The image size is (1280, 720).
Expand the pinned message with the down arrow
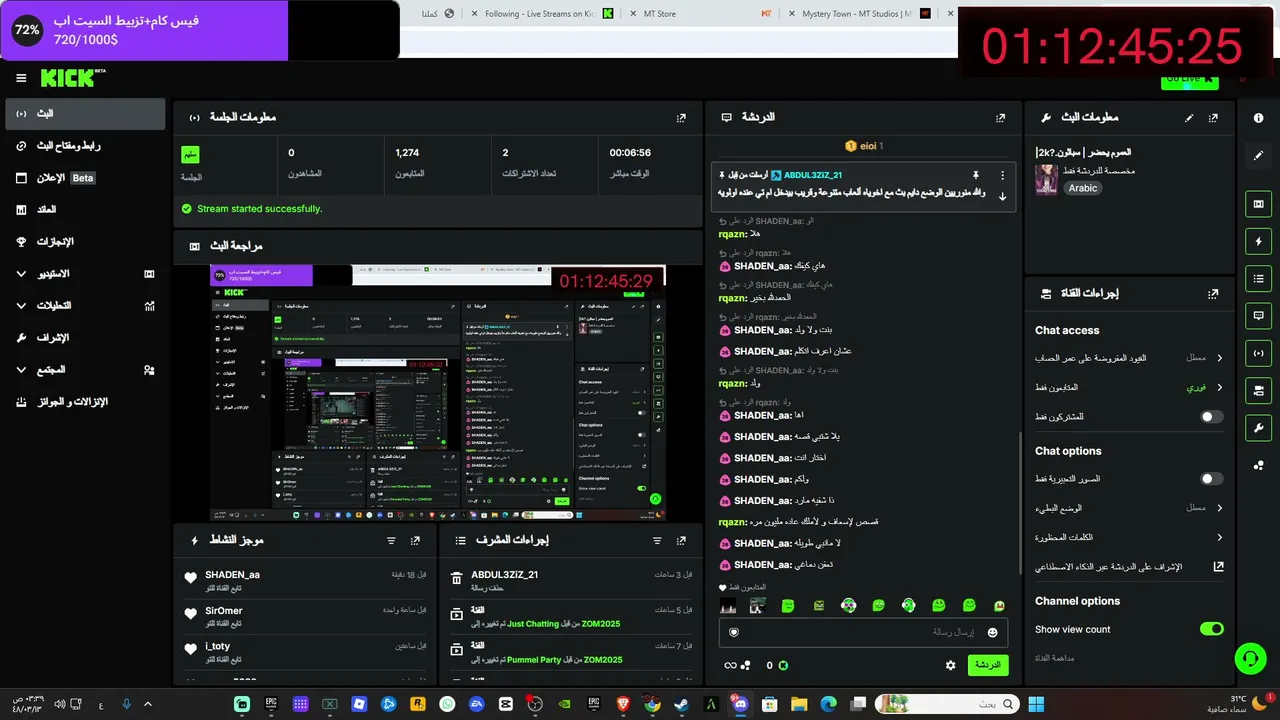pos(1003,196)
